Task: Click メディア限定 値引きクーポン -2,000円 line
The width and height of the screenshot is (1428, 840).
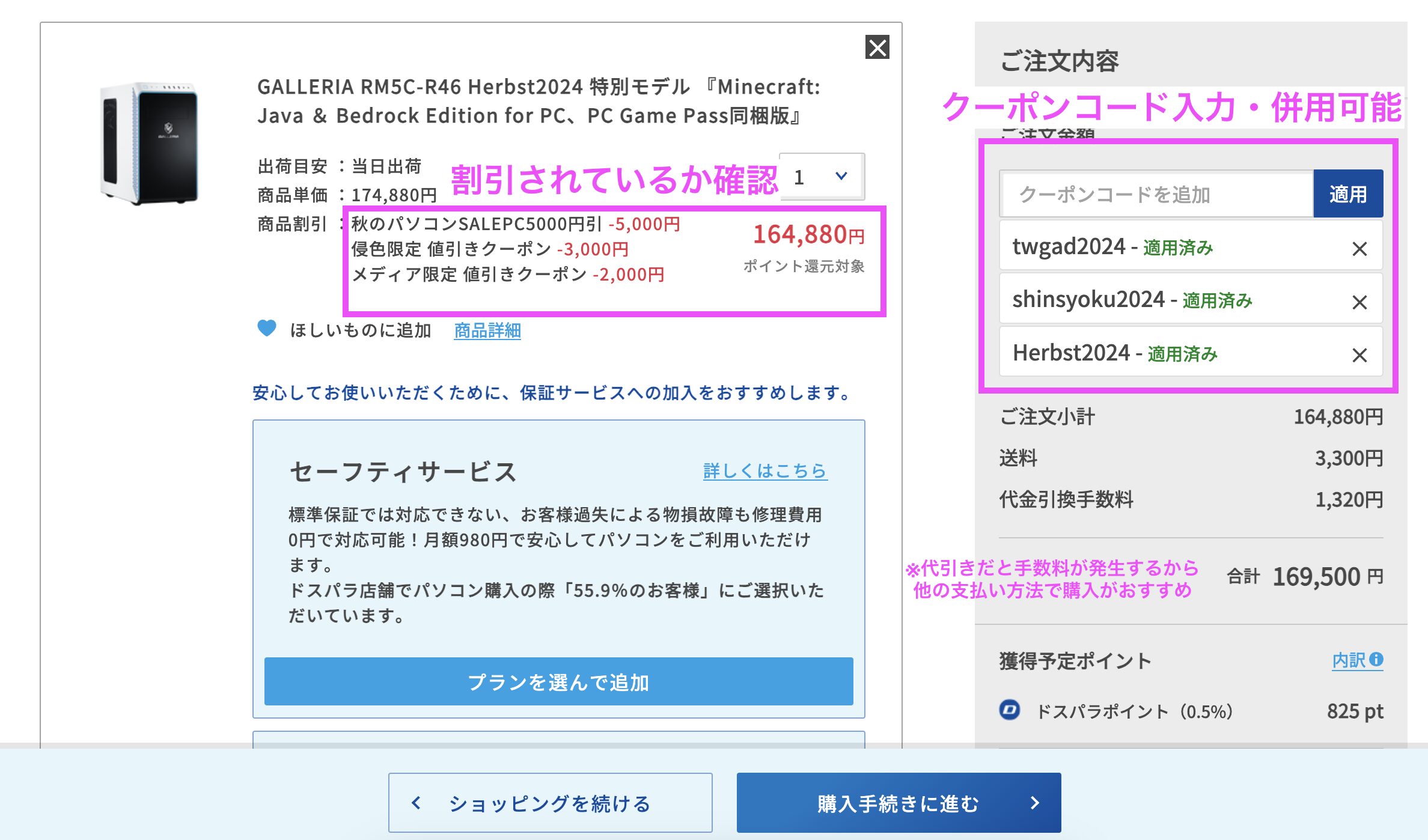Action: (508, 275)
